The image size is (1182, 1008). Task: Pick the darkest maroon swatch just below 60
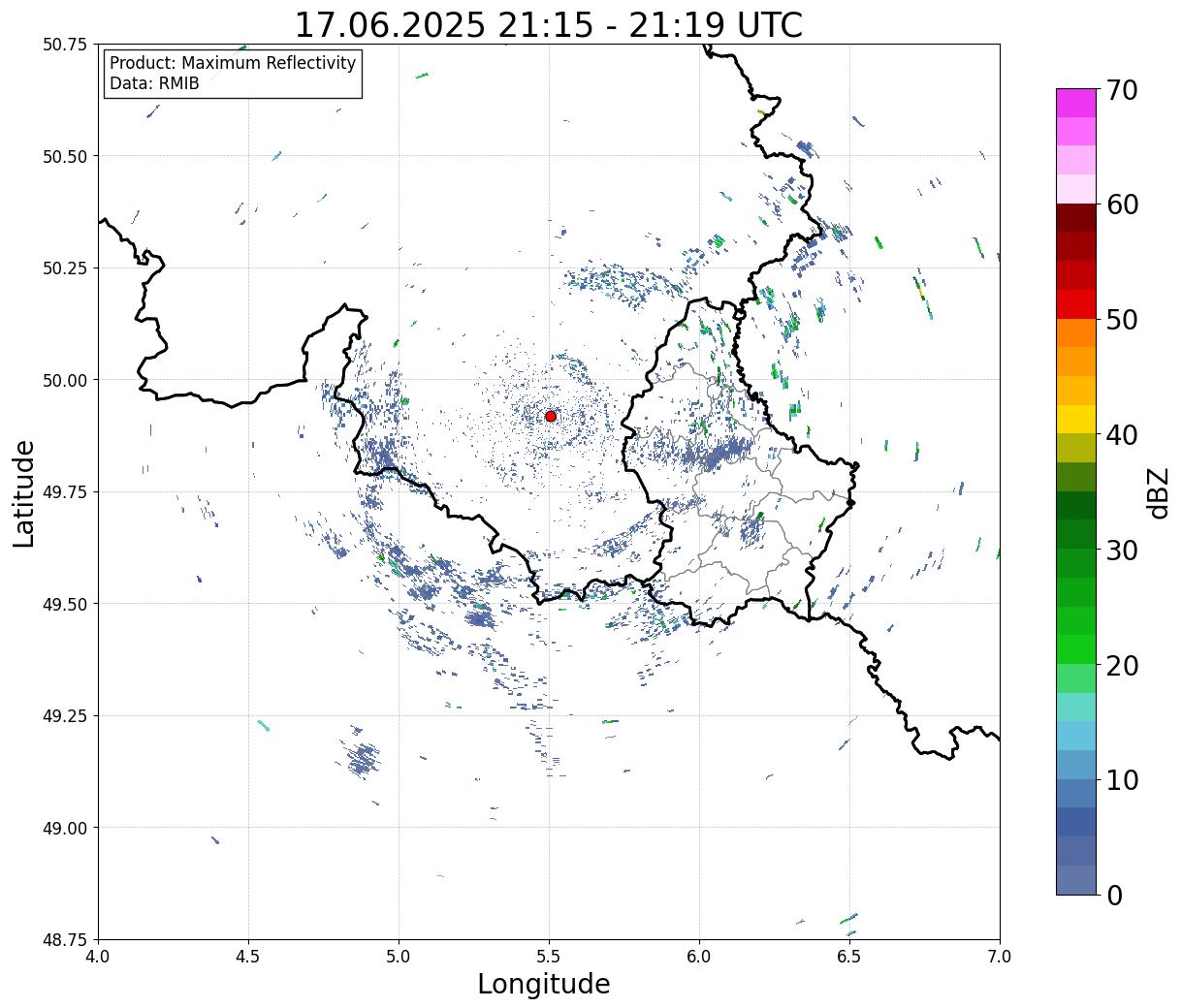1076,217
